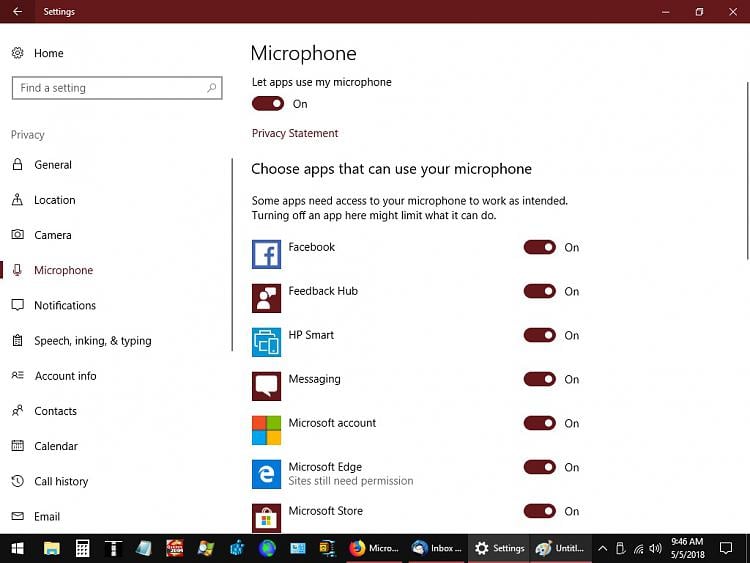Open General privacy settings
Viewport: 750px width, 563px height.
53,165
